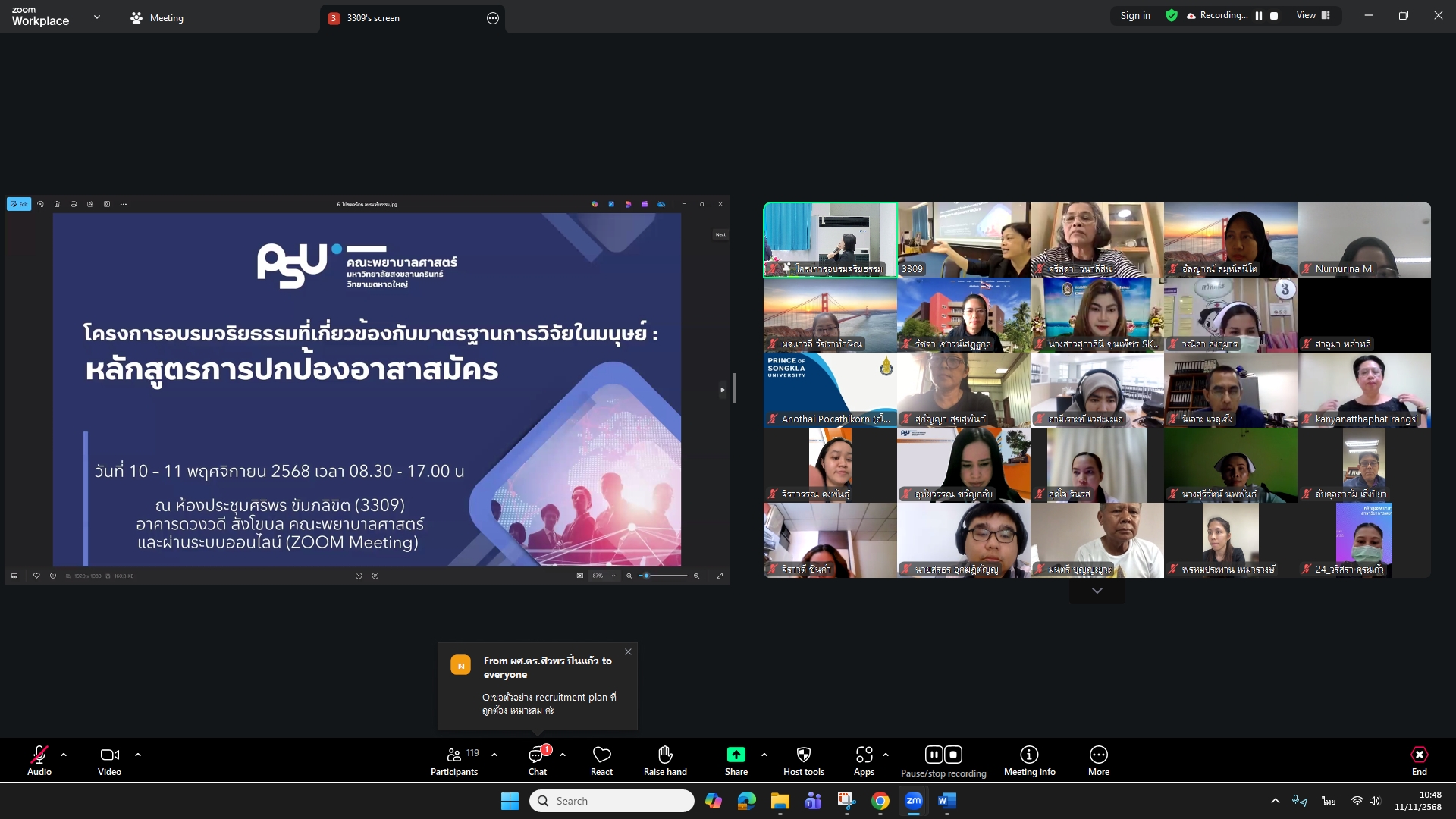The image size is (1456, 819).
Task: Show more participant videos chevron
Action: click(1097, 591)
